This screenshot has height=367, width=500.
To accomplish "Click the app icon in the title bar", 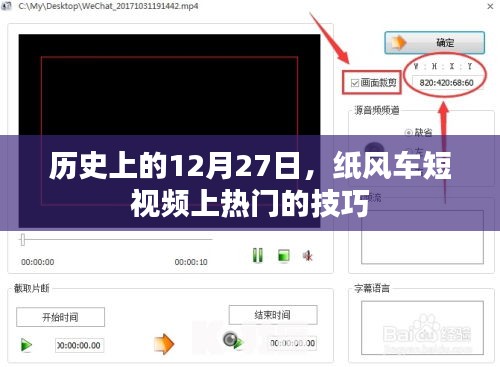I will (6, 6).
